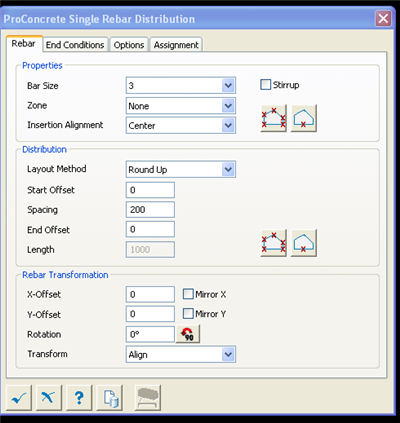400x423 pixels.
Task: Switch to the Options tab
Action: pos(129,45)
